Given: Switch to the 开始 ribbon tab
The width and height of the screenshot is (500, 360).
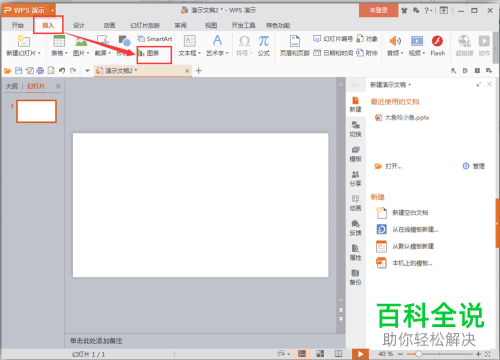Looking at the screenshot, I should click(x=18, y=25).
